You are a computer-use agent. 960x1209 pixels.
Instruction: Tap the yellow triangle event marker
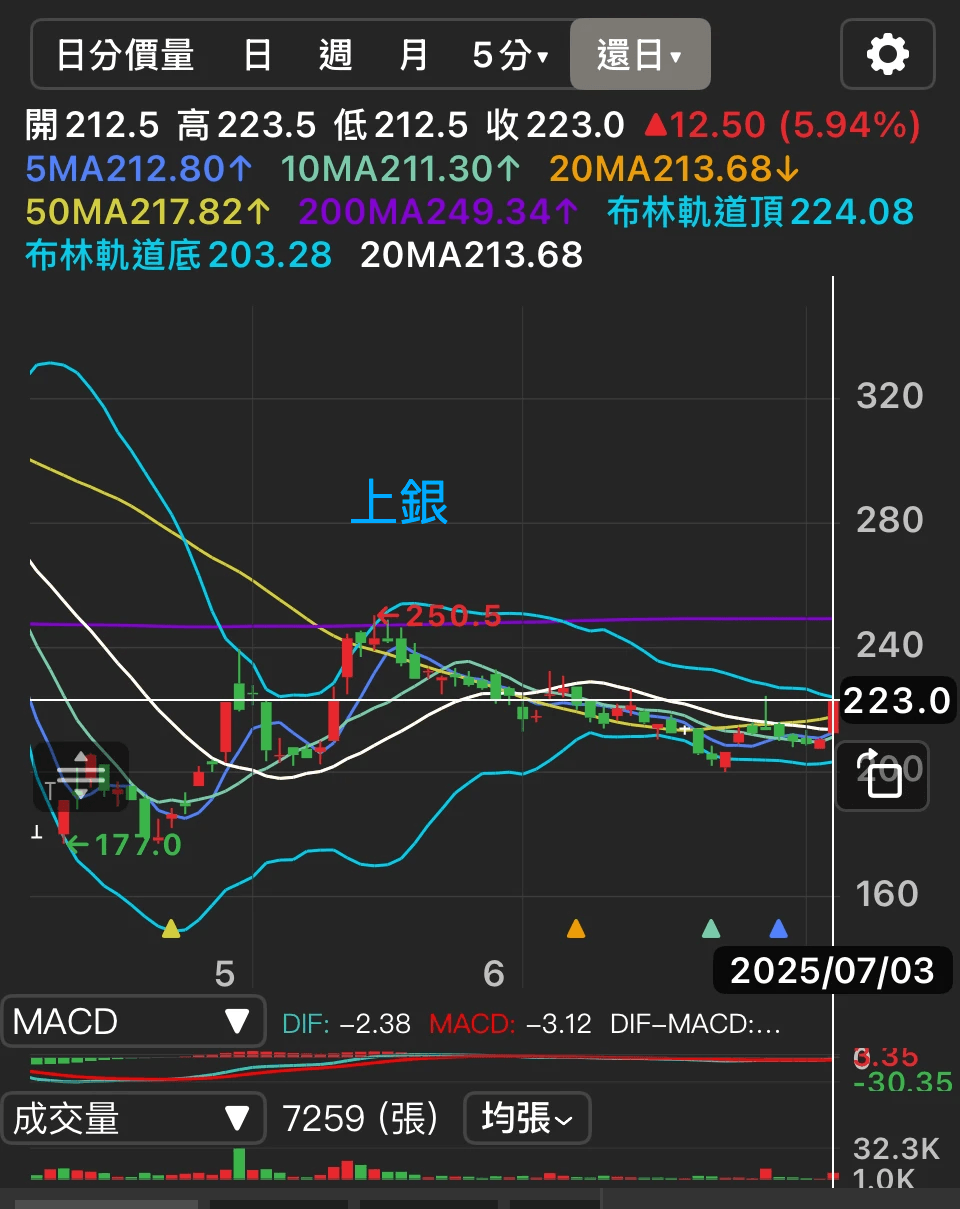(171, 929)
